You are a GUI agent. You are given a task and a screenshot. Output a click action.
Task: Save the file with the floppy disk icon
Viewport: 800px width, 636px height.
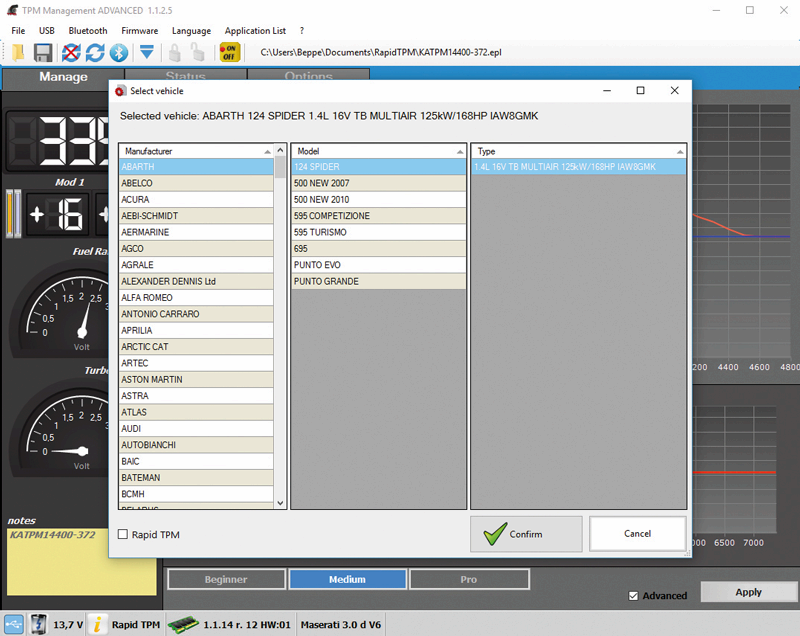43,53
